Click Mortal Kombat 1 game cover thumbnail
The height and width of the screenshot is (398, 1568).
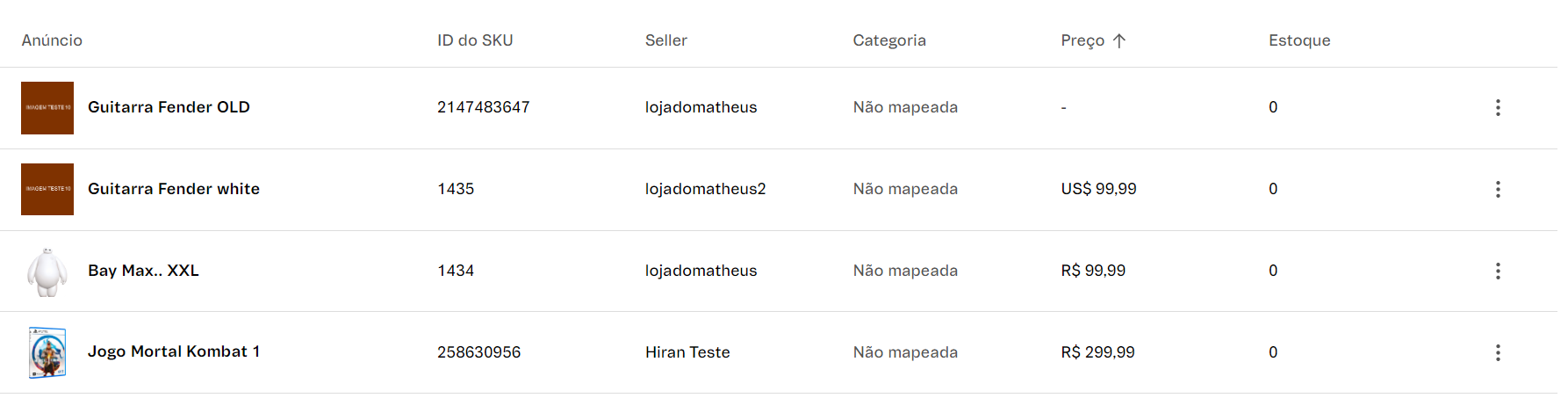[47, 352]
